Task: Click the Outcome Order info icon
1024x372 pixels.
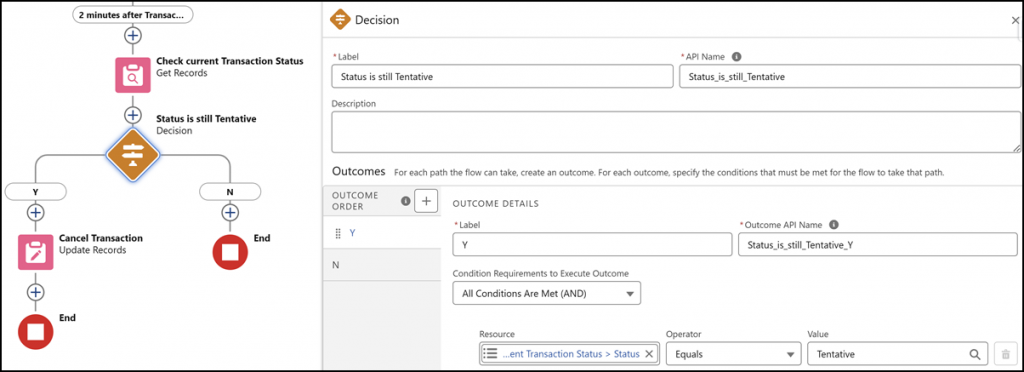Action: (405, 202)
